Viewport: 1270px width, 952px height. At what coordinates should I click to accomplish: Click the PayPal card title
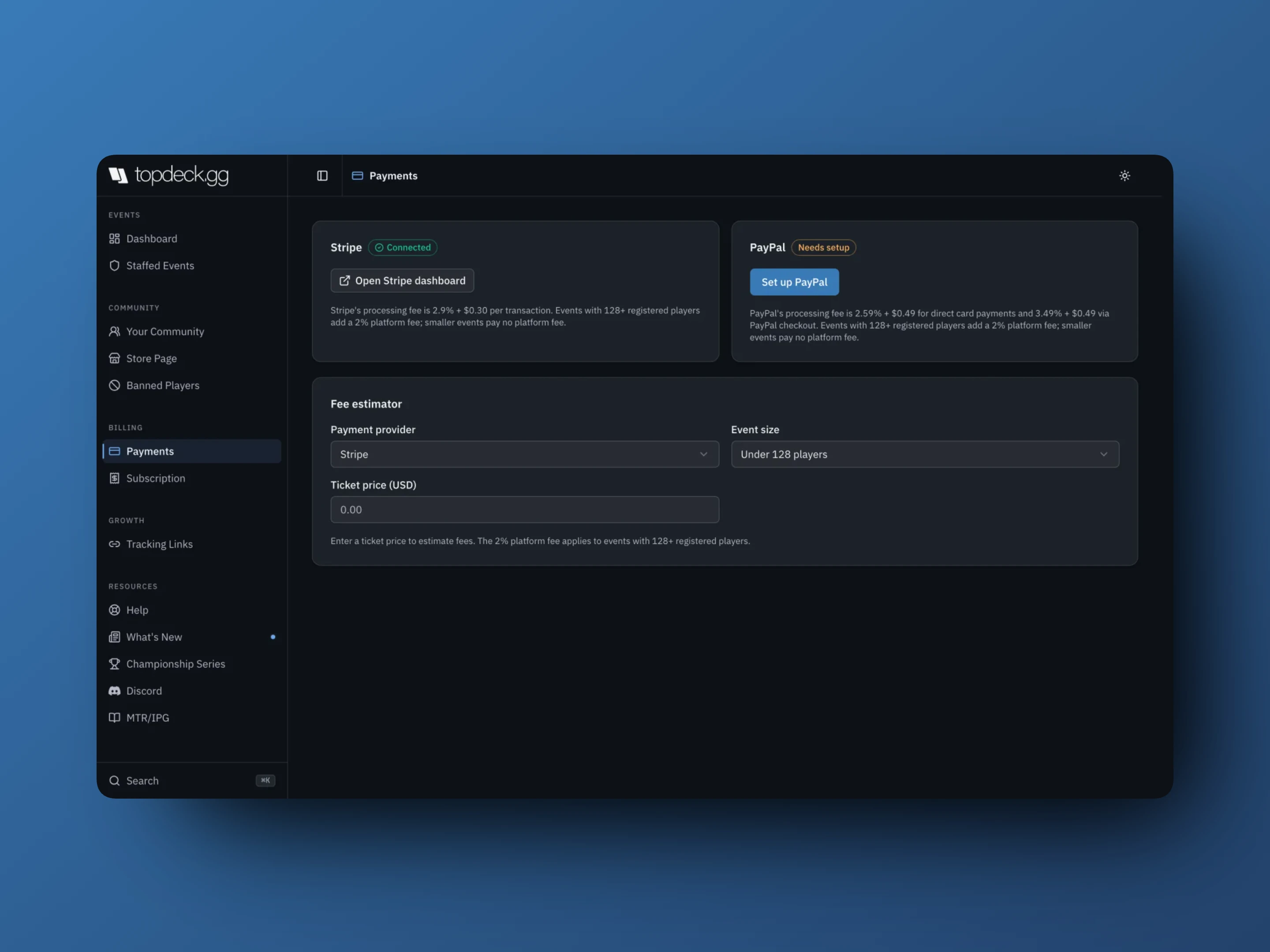click(x=767, y=248)
